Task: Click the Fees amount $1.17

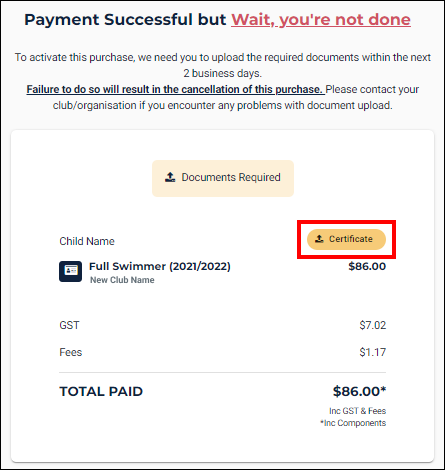Action: 373,352
